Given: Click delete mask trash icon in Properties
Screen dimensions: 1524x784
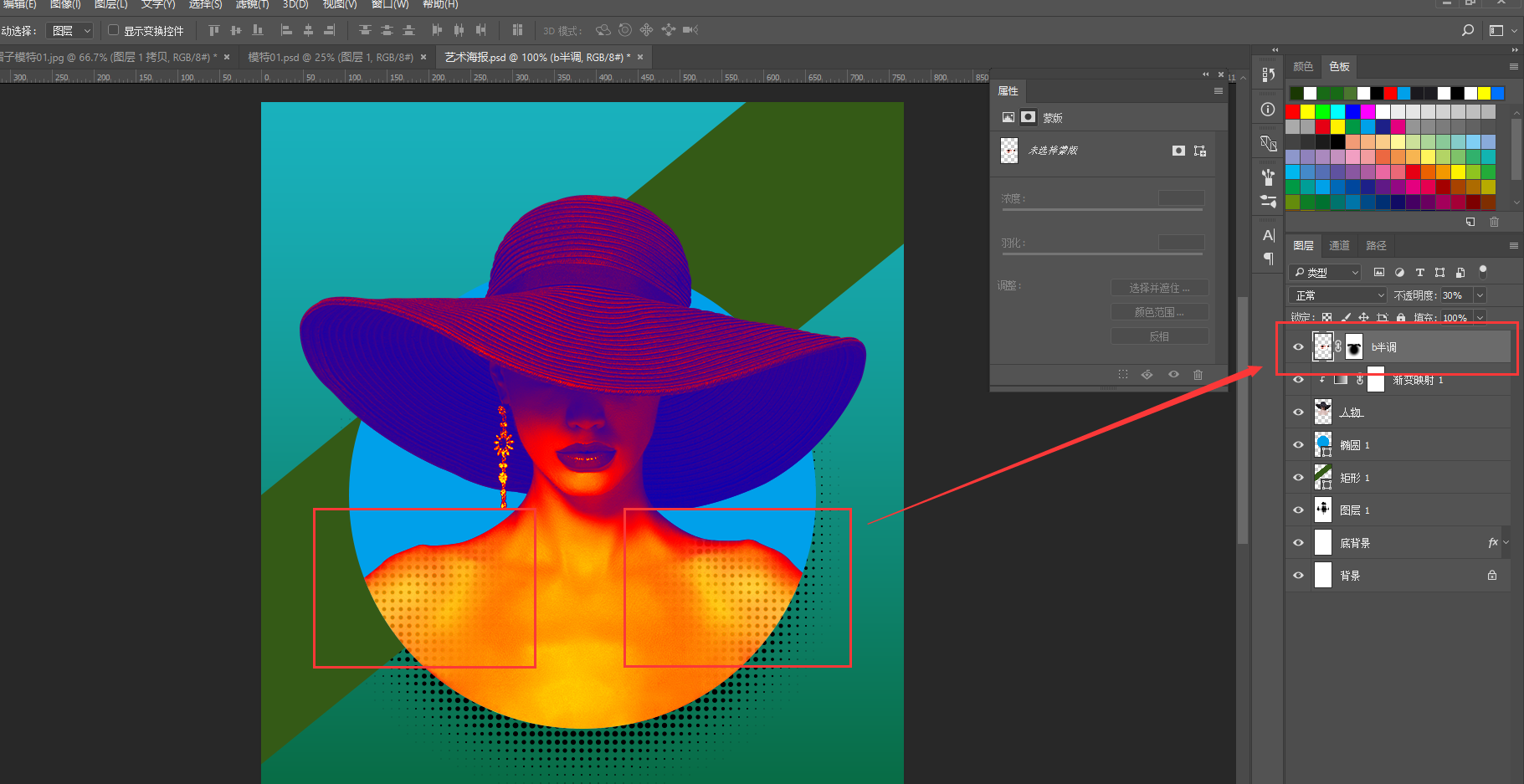Looking at the screenshot, I should pyautogui.click(x=1198, y=375).
